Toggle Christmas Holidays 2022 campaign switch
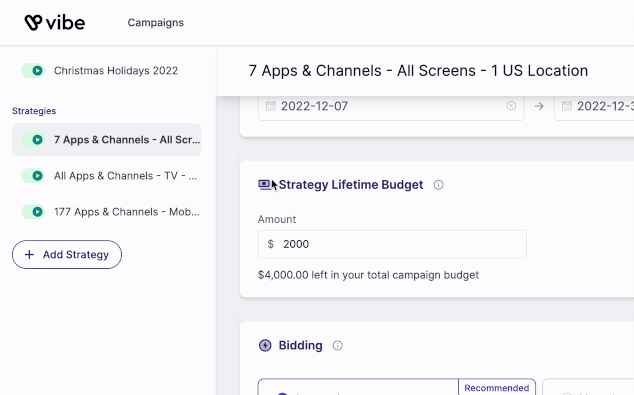Image resolution: width=634 pixels, height=395 pixels. click(33, 71)
